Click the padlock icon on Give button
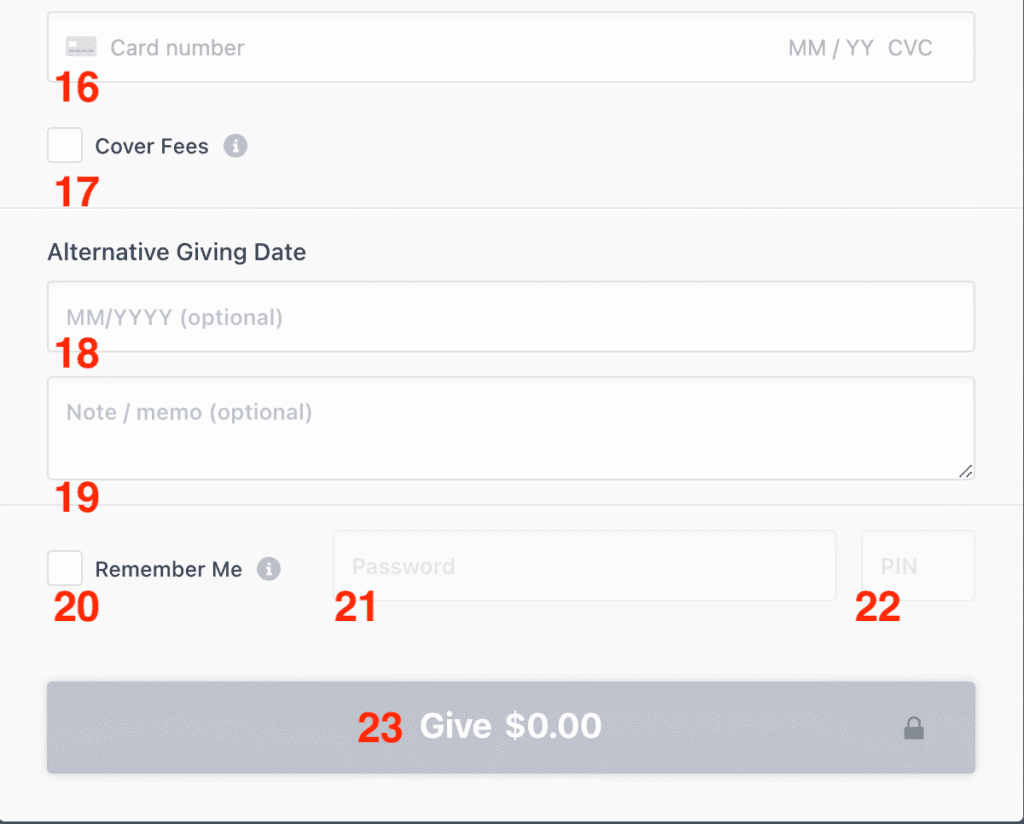 (x=914, y=729)
